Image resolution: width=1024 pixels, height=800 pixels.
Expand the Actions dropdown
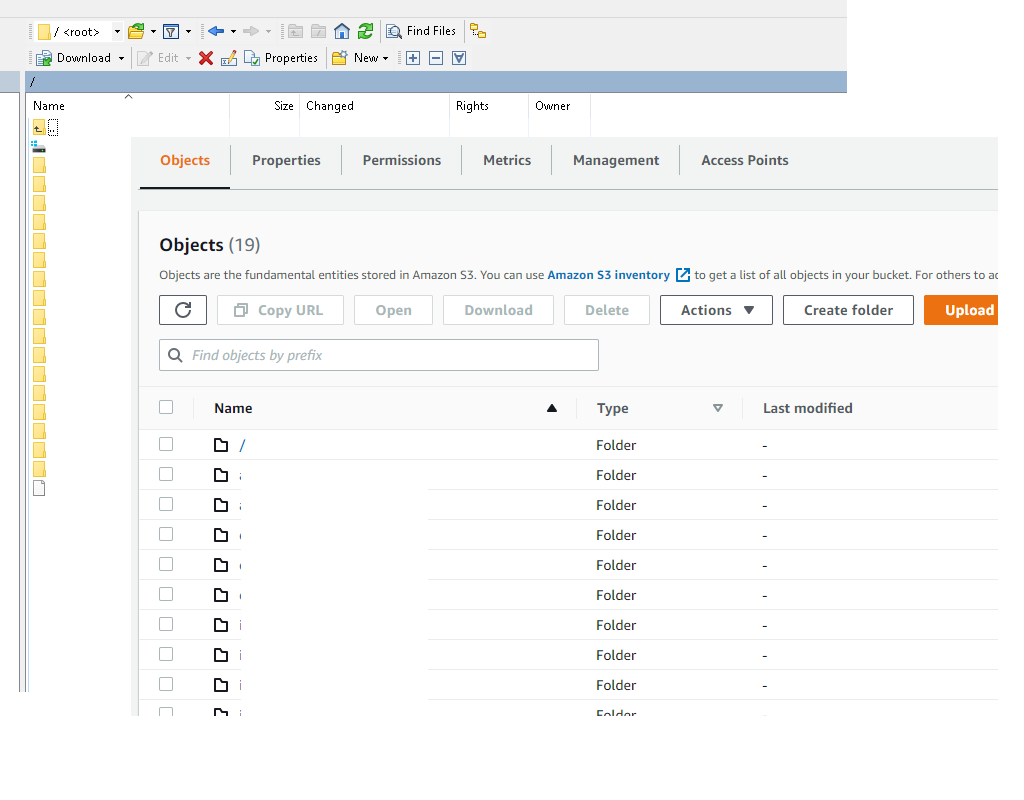pyautogui.click(x=716, y=310)
